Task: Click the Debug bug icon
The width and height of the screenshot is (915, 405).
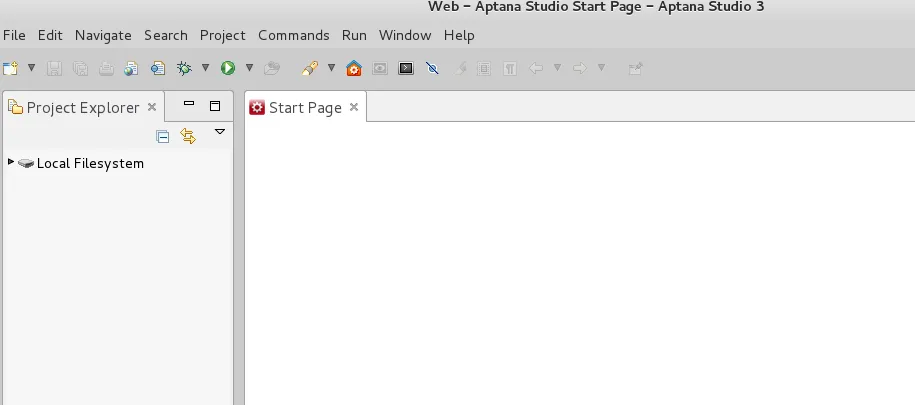Action: tap(184, 68)
